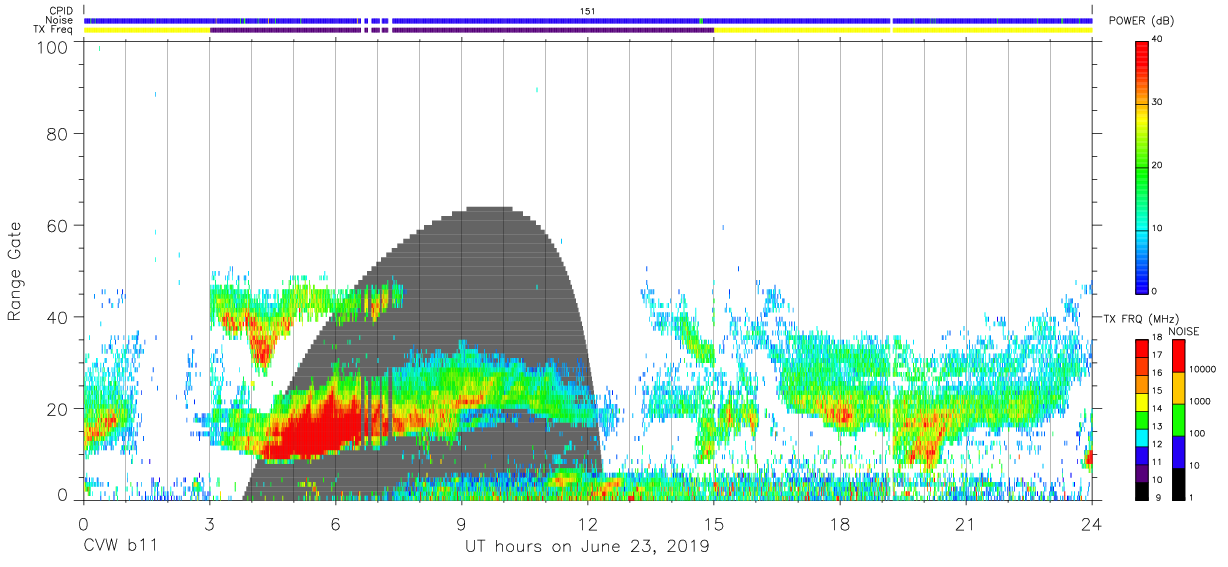Click the 24 hour tick label on the UT axis
This screenshot has width=1228, height=567.
(x=1092, y=524)
